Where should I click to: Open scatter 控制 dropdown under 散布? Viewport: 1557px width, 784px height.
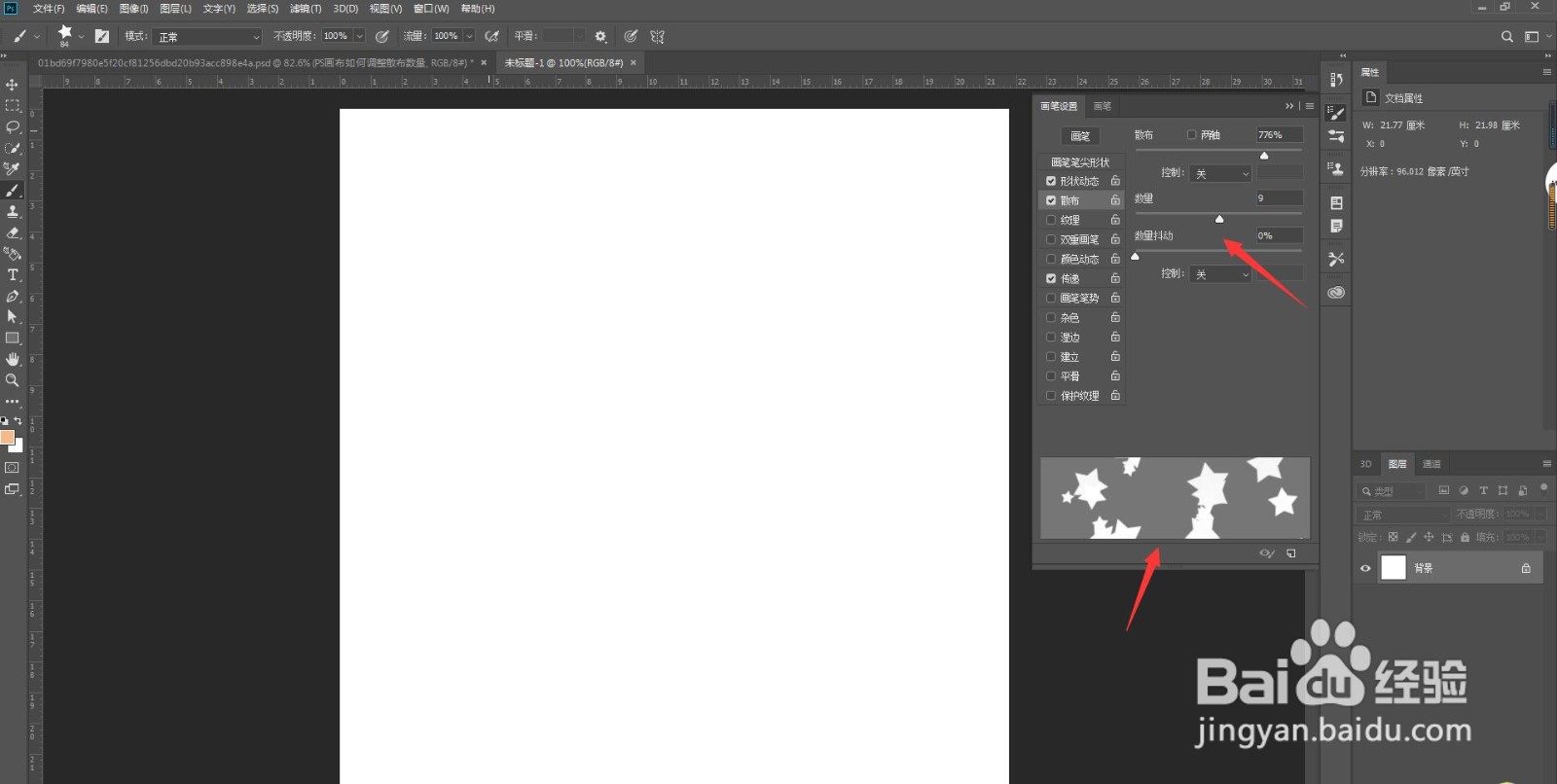(x=1220, y=173)
